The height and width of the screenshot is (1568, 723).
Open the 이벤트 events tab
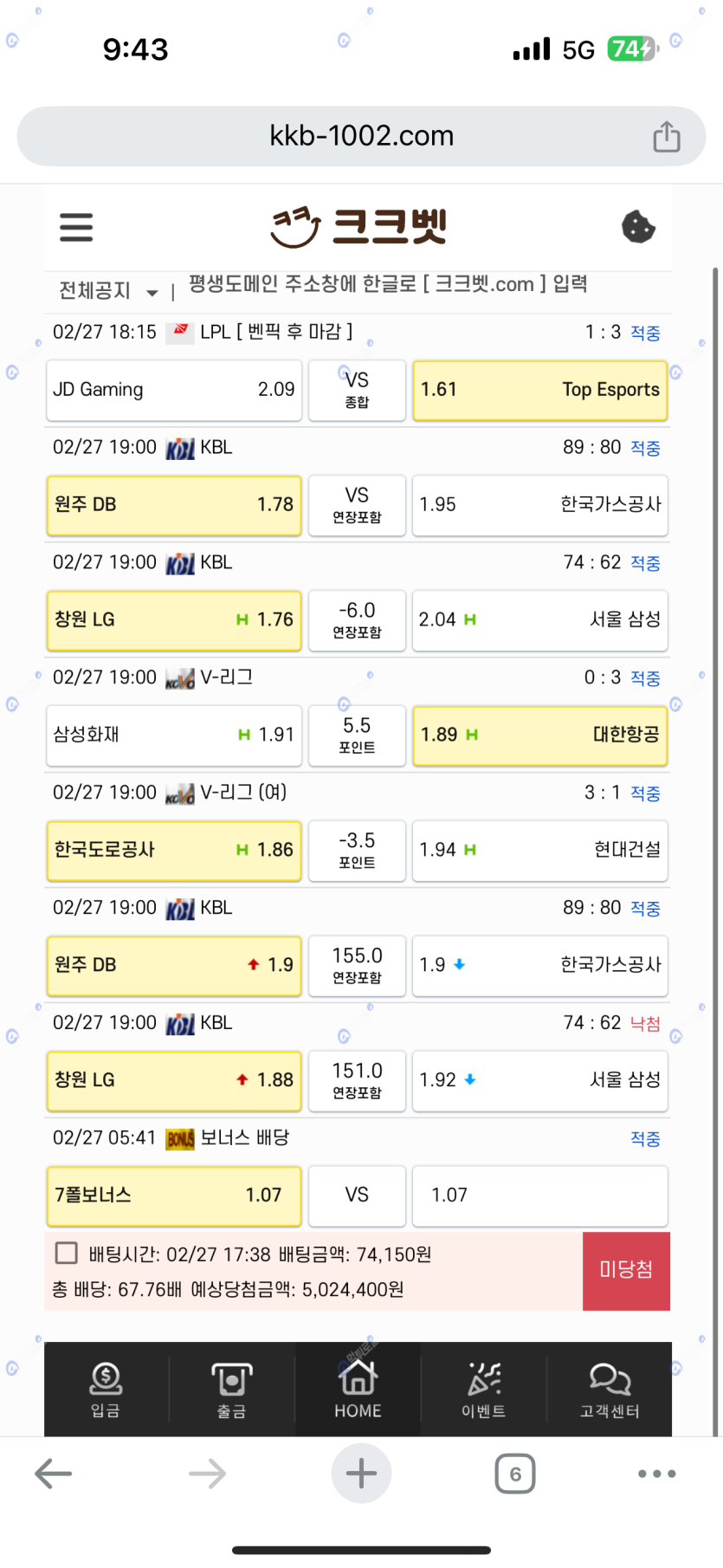click(x=483, y=1389)
